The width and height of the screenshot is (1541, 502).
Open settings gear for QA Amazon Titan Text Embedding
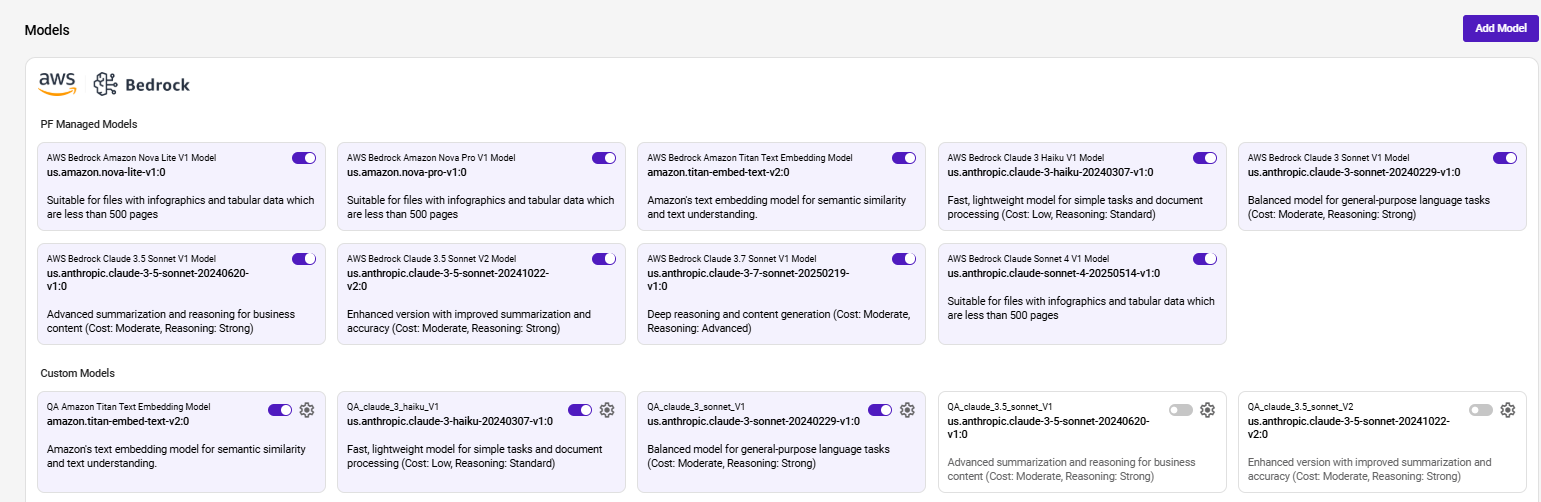tap(307, 410)
